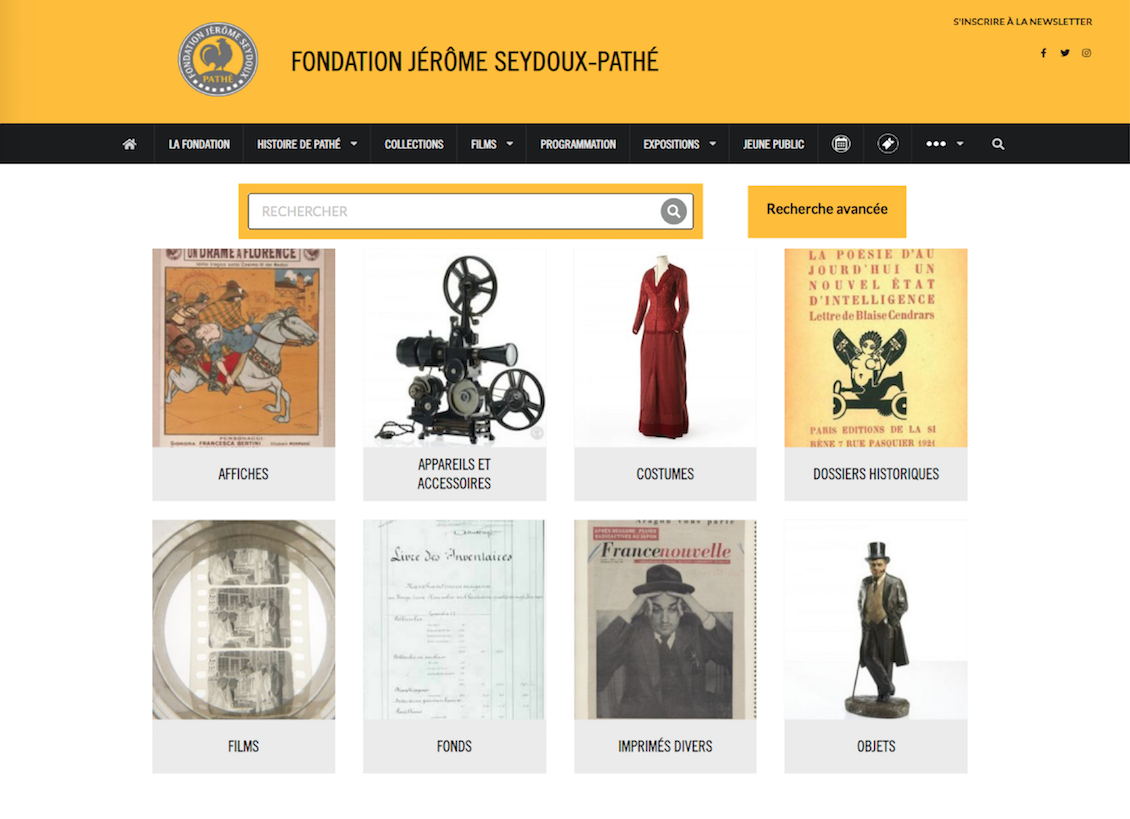The image size is (1130, 819).
Task: Open the three-dots more menu
Action: [x=944, y=144]
